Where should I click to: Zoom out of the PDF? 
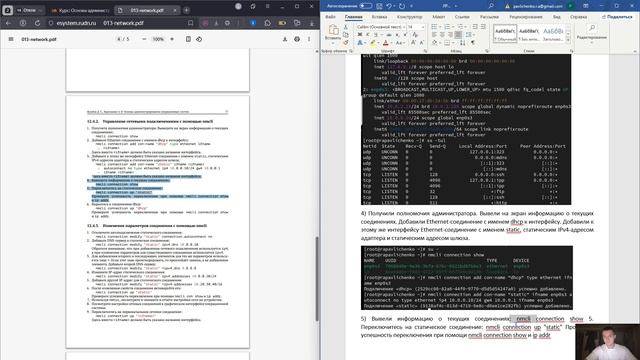(144, 39)
